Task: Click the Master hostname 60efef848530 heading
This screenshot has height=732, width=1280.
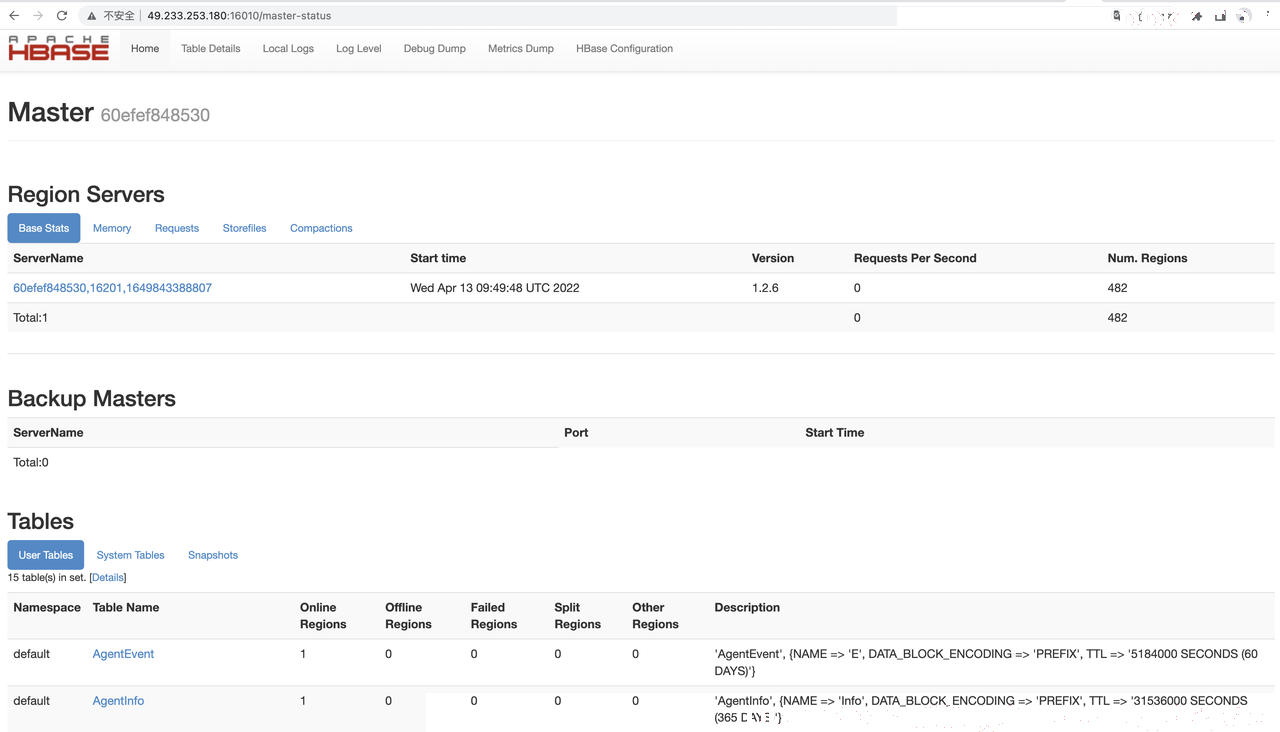Action: coord(155,115)
